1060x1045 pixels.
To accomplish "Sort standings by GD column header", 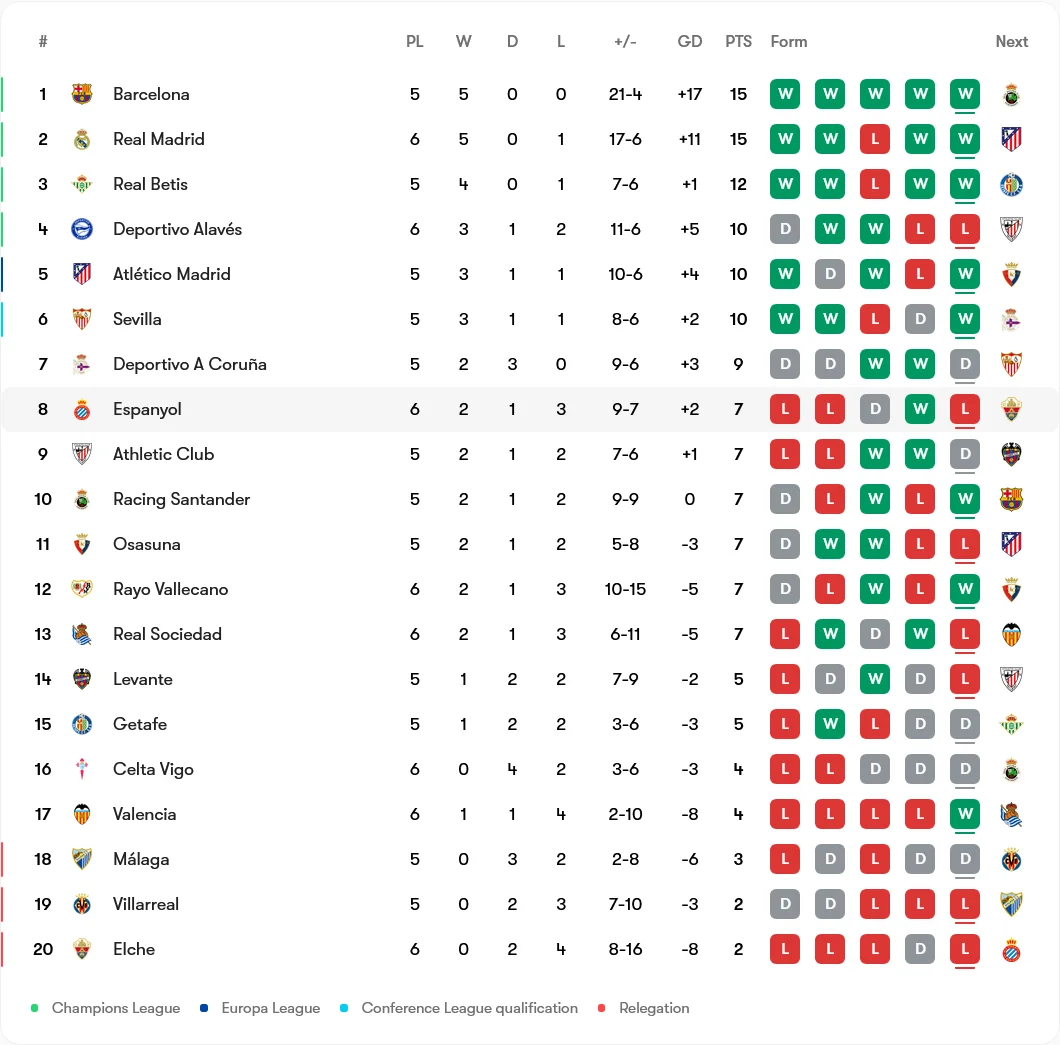I will [x=690, y=42].
